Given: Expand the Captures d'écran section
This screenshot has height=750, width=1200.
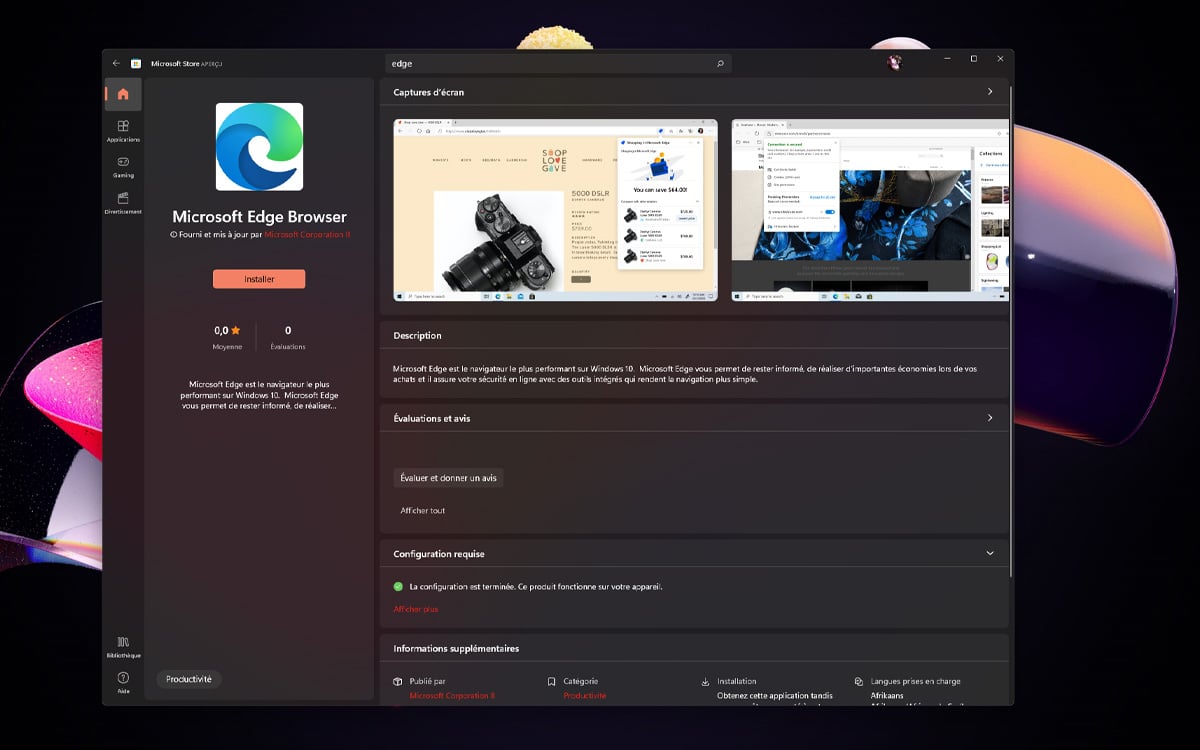Looking at the screenshot, I should pyautogui.click(x=990, y=90).
